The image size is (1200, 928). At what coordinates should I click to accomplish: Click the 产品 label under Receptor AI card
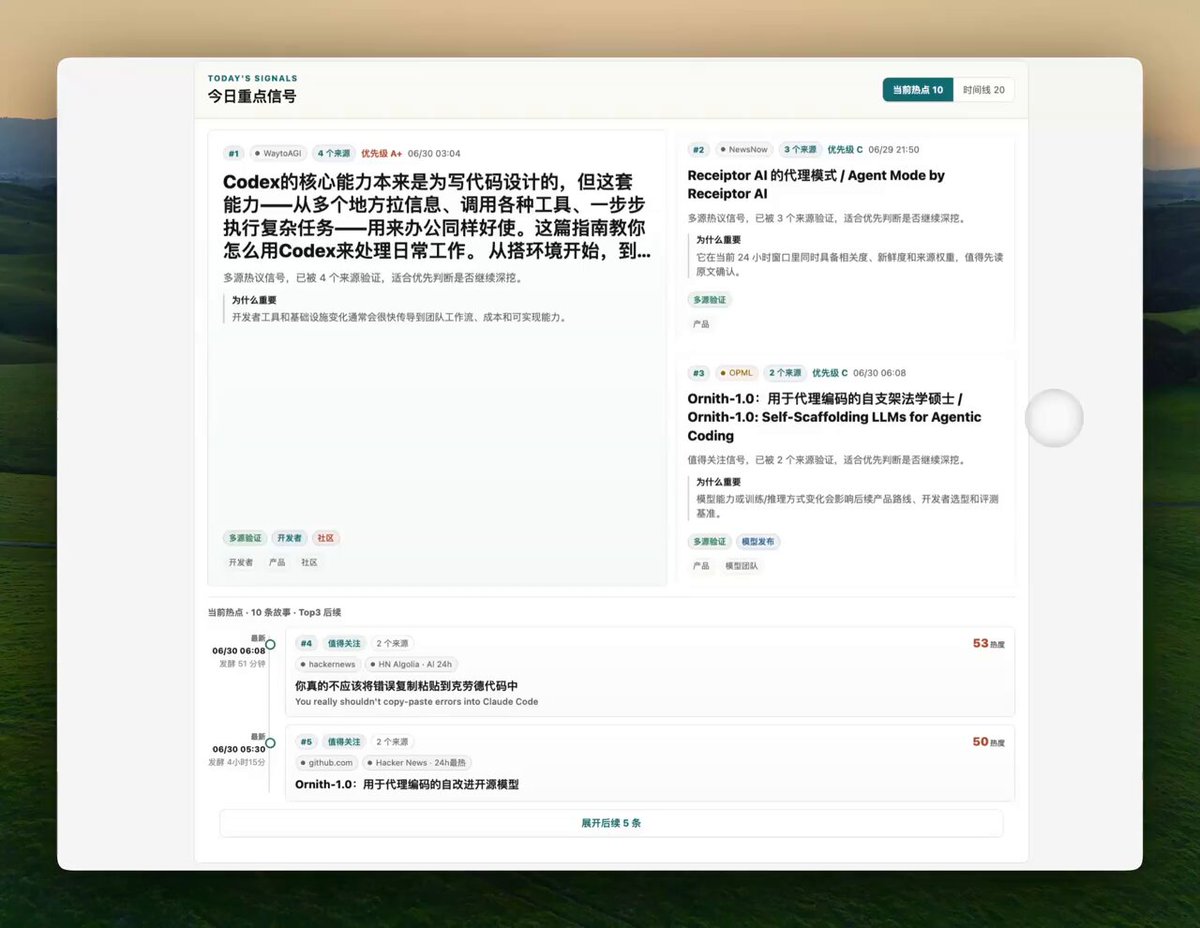701,324
